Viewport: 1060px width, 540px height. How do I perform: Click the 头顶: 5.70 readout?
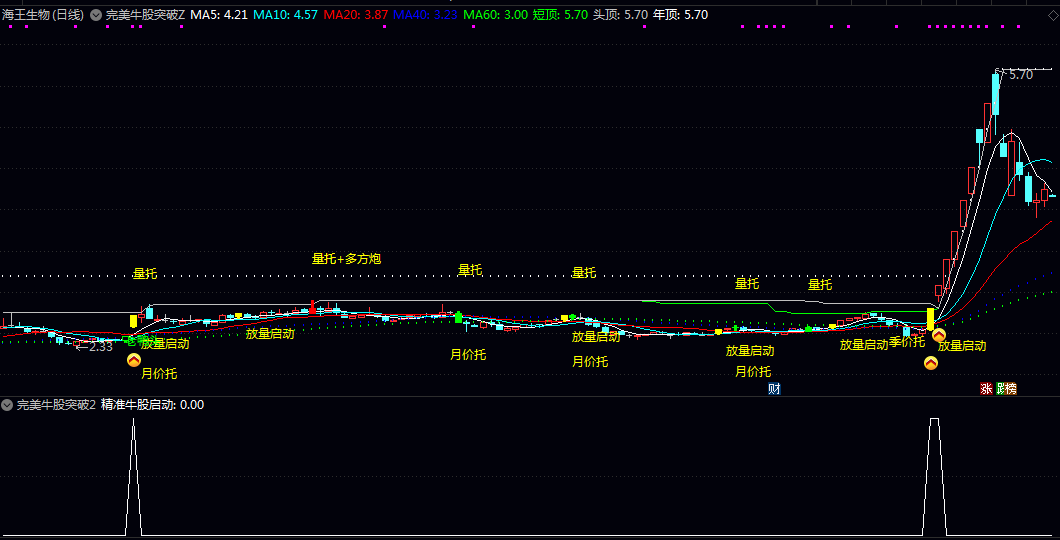point(620,14)
